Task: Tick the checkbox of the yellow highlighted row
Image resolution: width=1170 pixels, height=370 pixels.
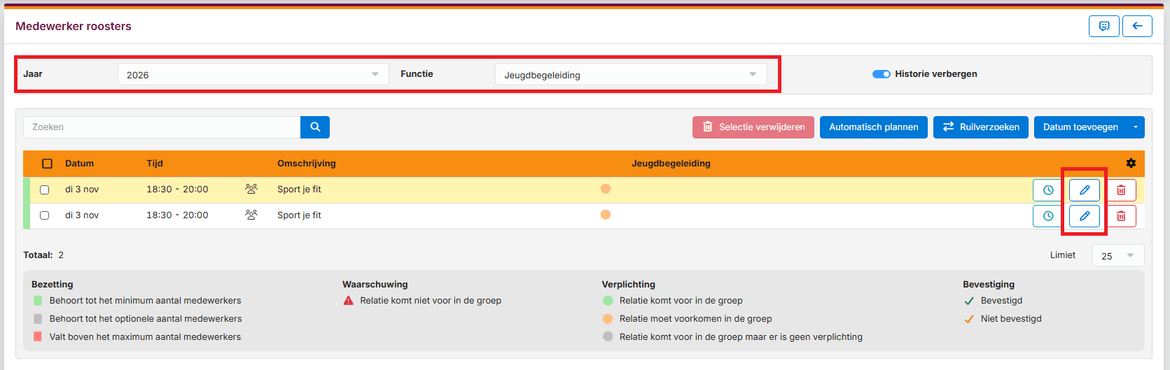Action: click(x=45, y=190)
